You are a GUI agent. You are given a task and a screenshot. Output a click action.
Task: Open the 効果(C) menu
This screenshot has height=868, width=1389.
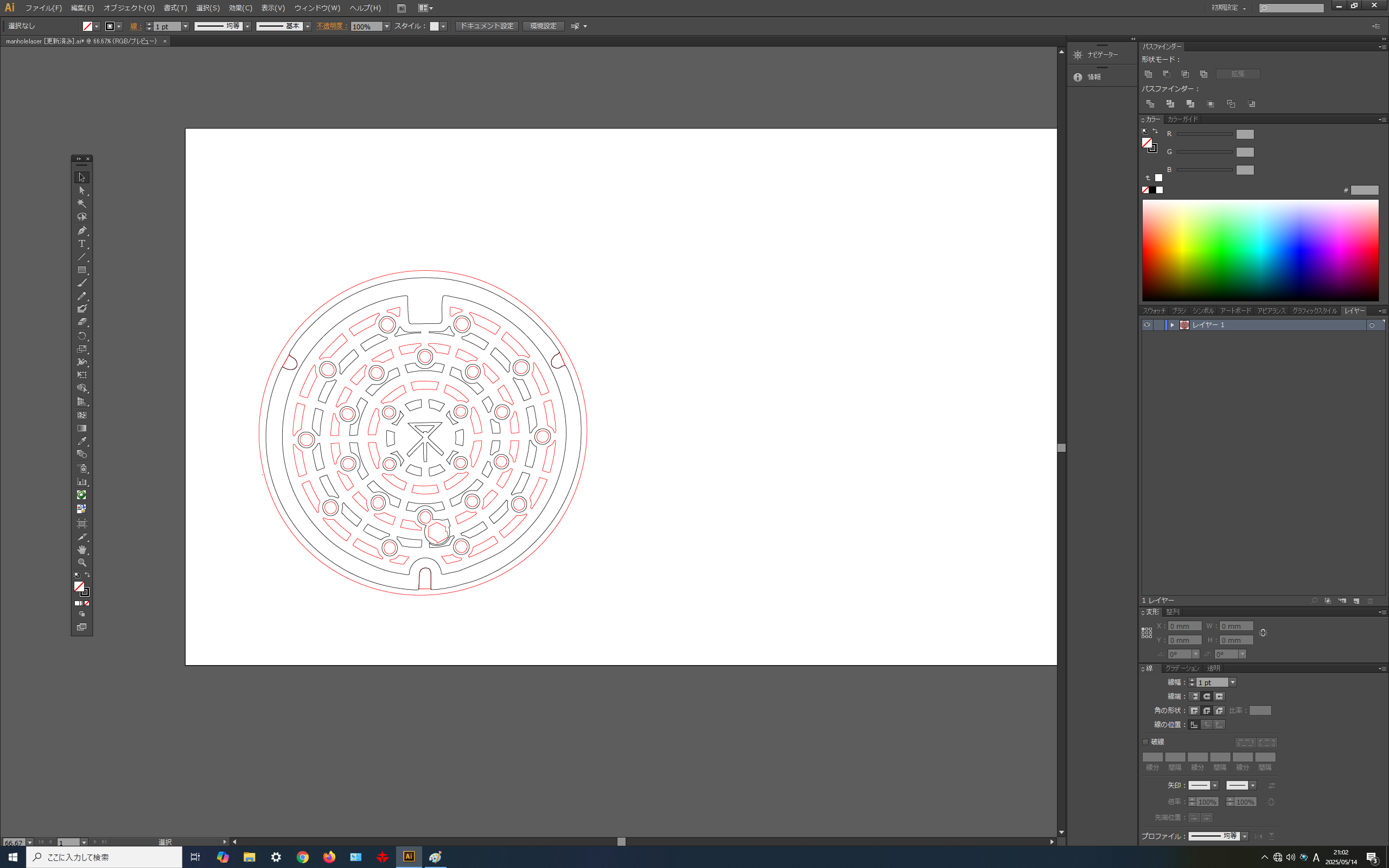tap(240, 8)
